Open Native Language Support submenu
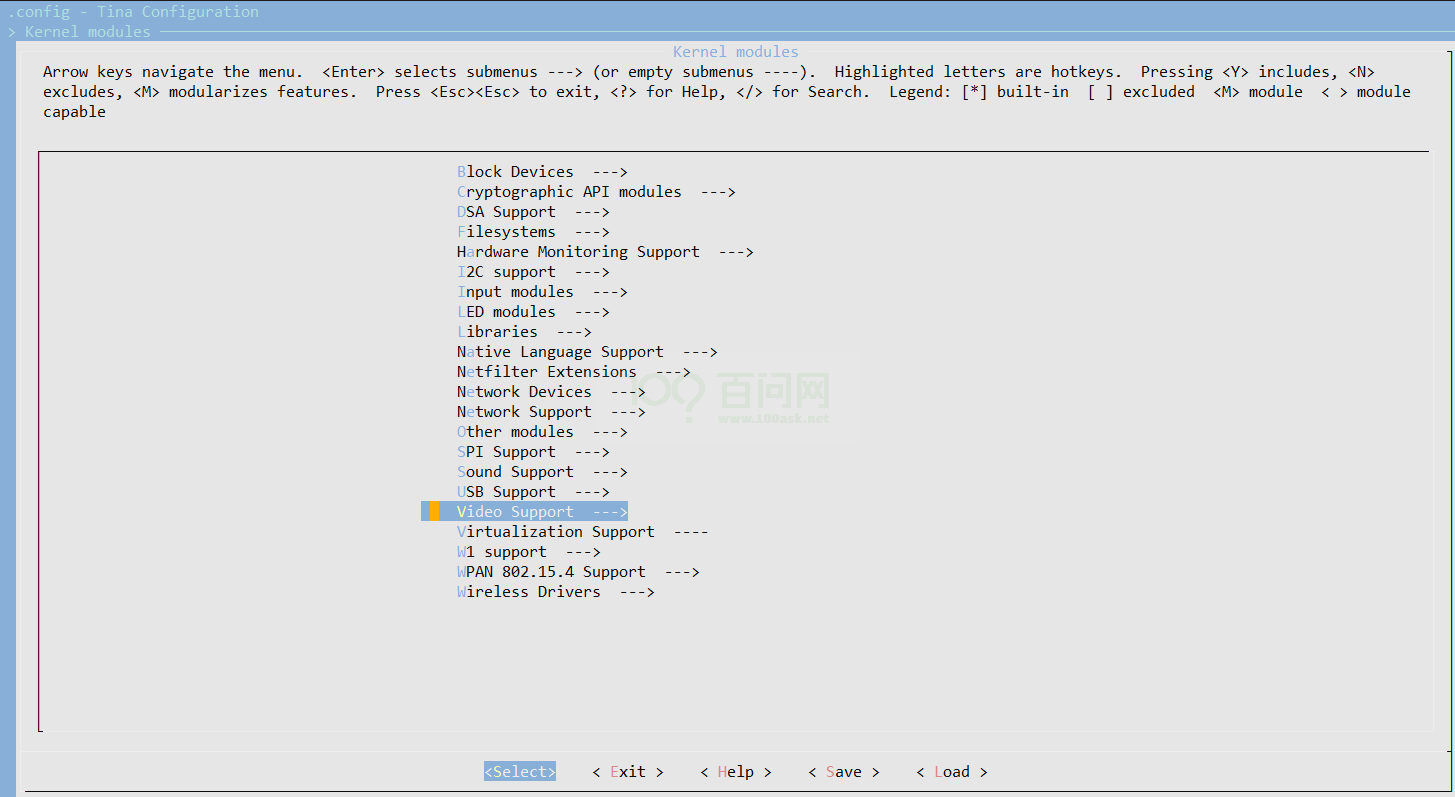Viewport: 1455px width, 797px height. 587,352
